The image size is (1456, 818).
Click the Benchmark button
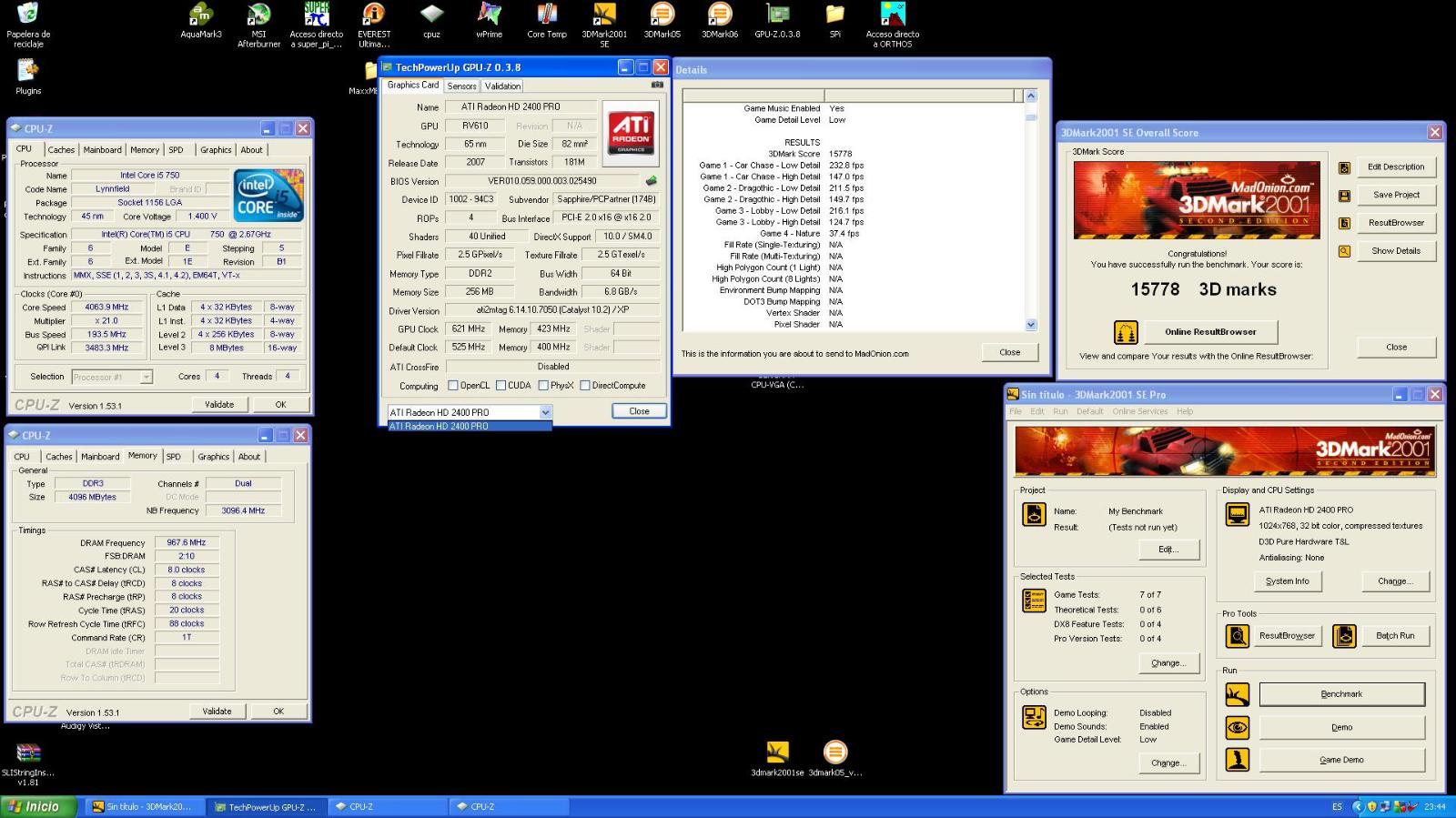1341,694
